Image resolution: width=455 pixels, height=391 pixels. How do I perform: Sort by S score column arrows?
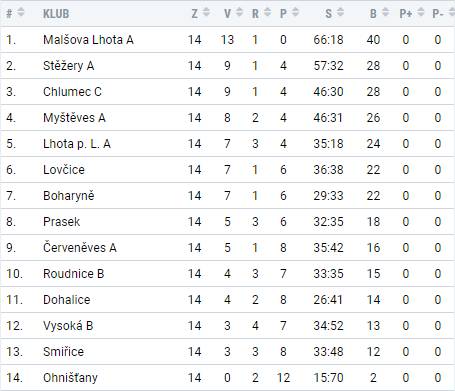340,12
